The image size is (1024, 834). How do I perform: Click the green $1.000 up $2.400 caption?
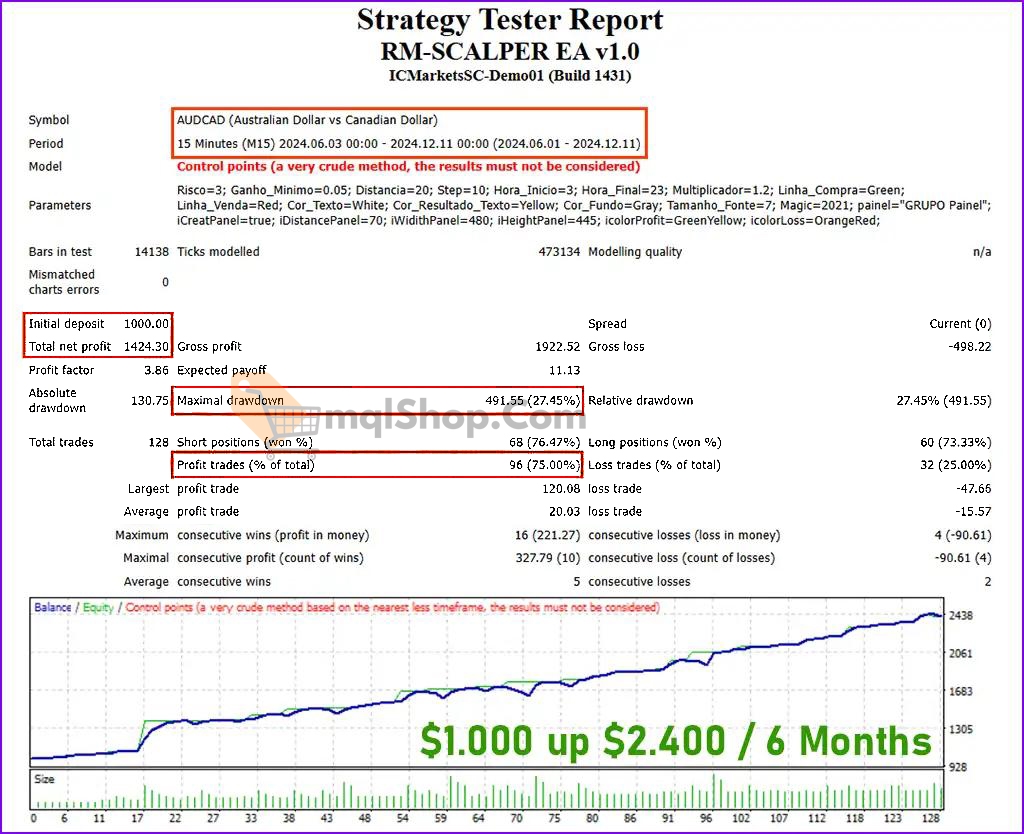coord(675,741)
